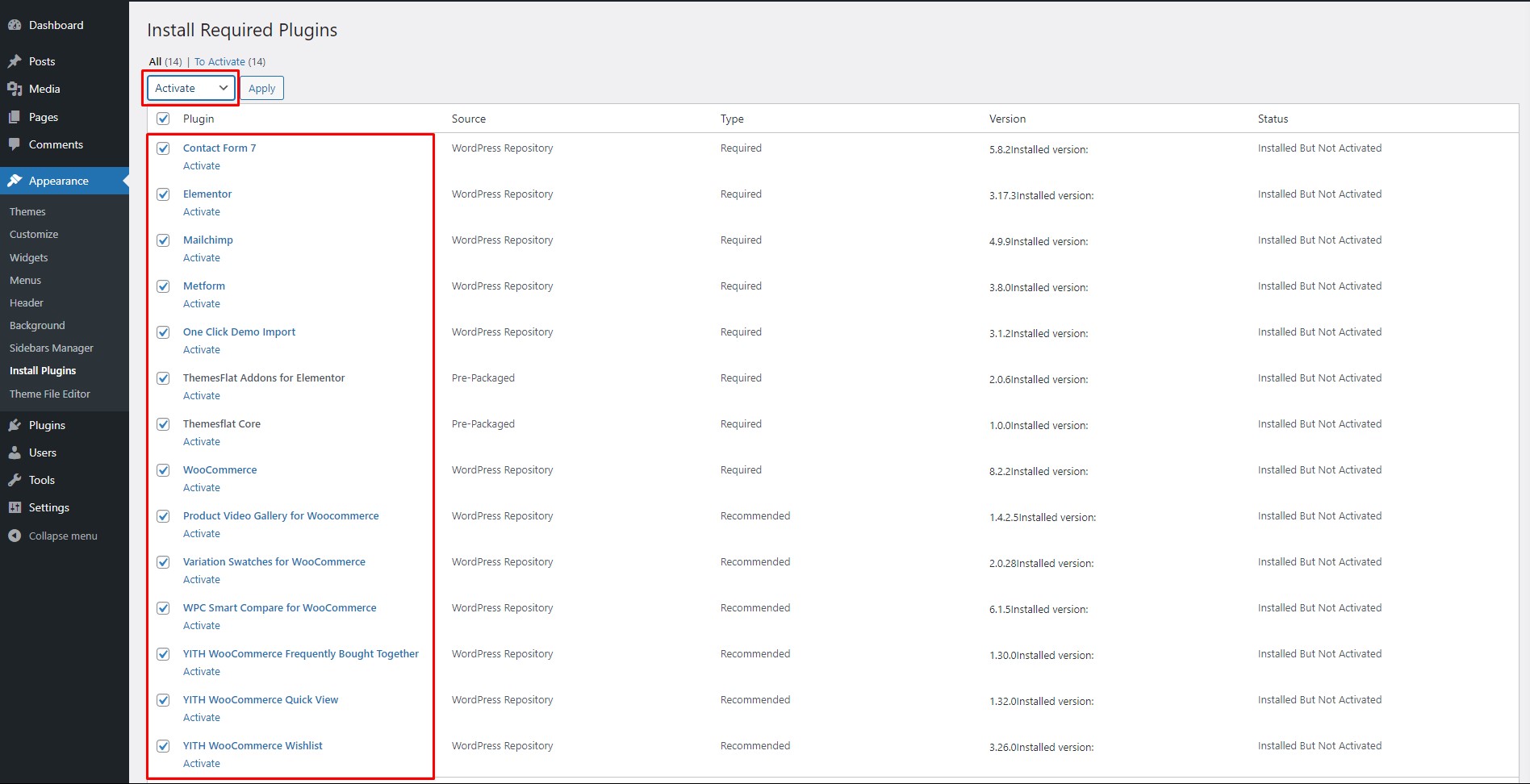Open the Metform plugin link
The width and height of the screenshot is (1530, 784).
click(x=204, y=286)
